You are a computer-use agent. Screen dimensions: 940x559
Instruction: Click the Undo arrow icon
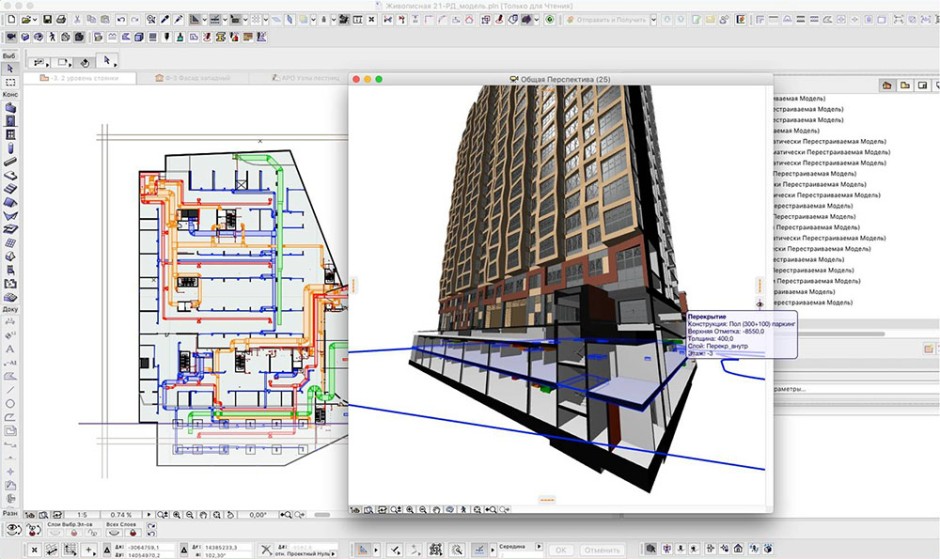pos(122,19)
